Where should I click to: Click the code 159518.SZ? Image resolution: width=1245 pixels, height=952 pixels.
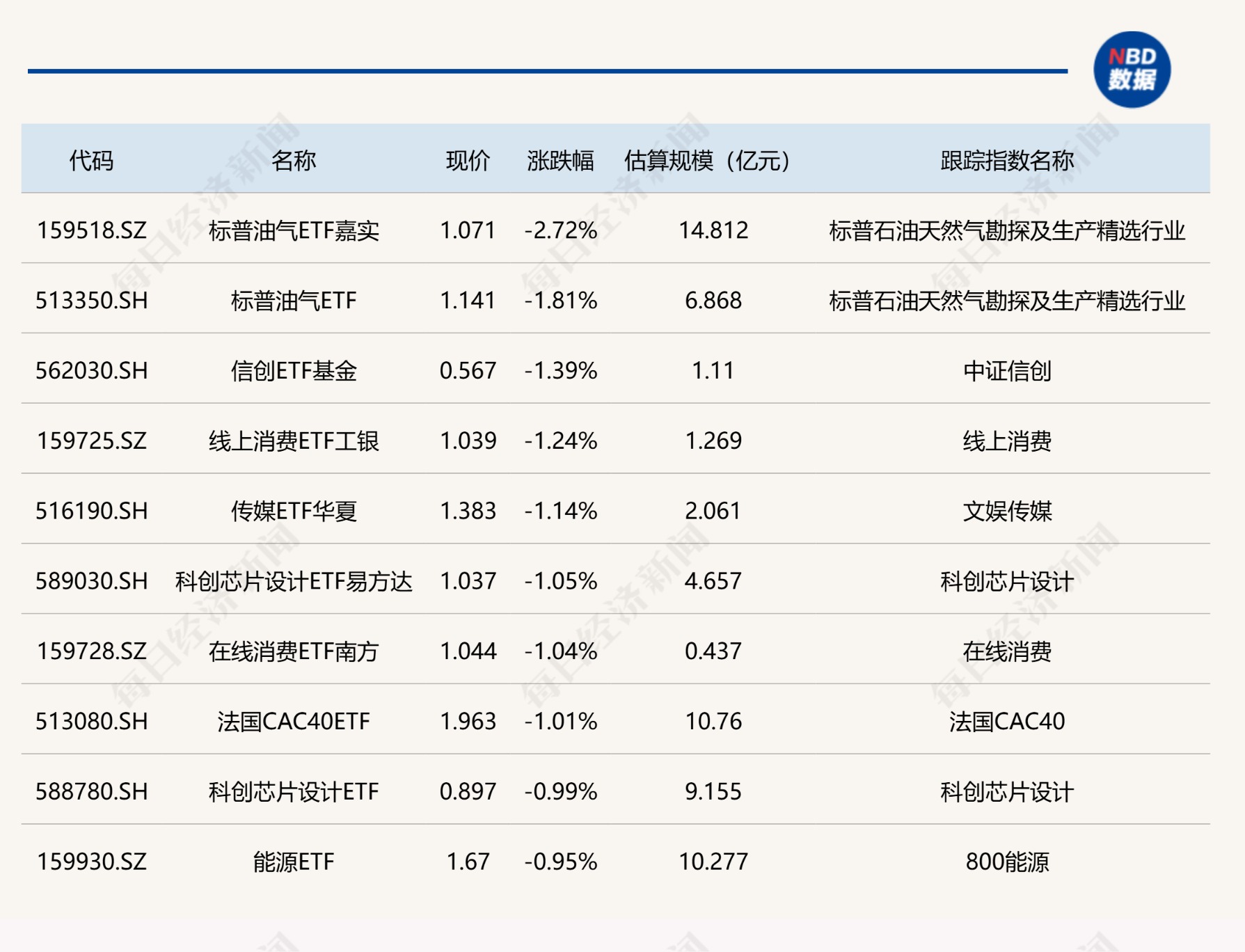[92, 230]
